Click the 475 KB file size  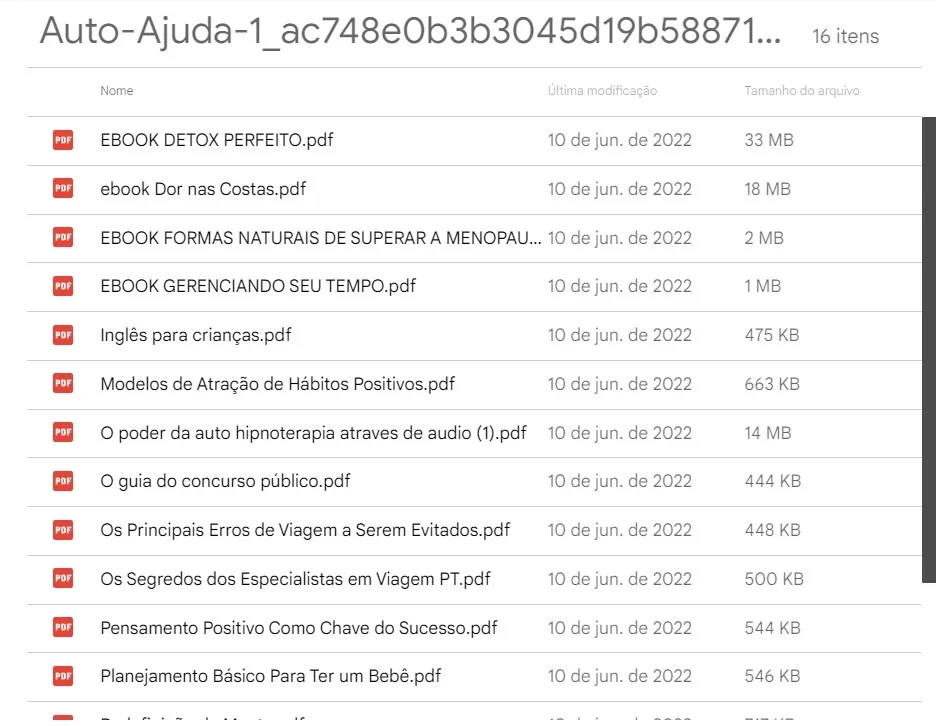772,336
